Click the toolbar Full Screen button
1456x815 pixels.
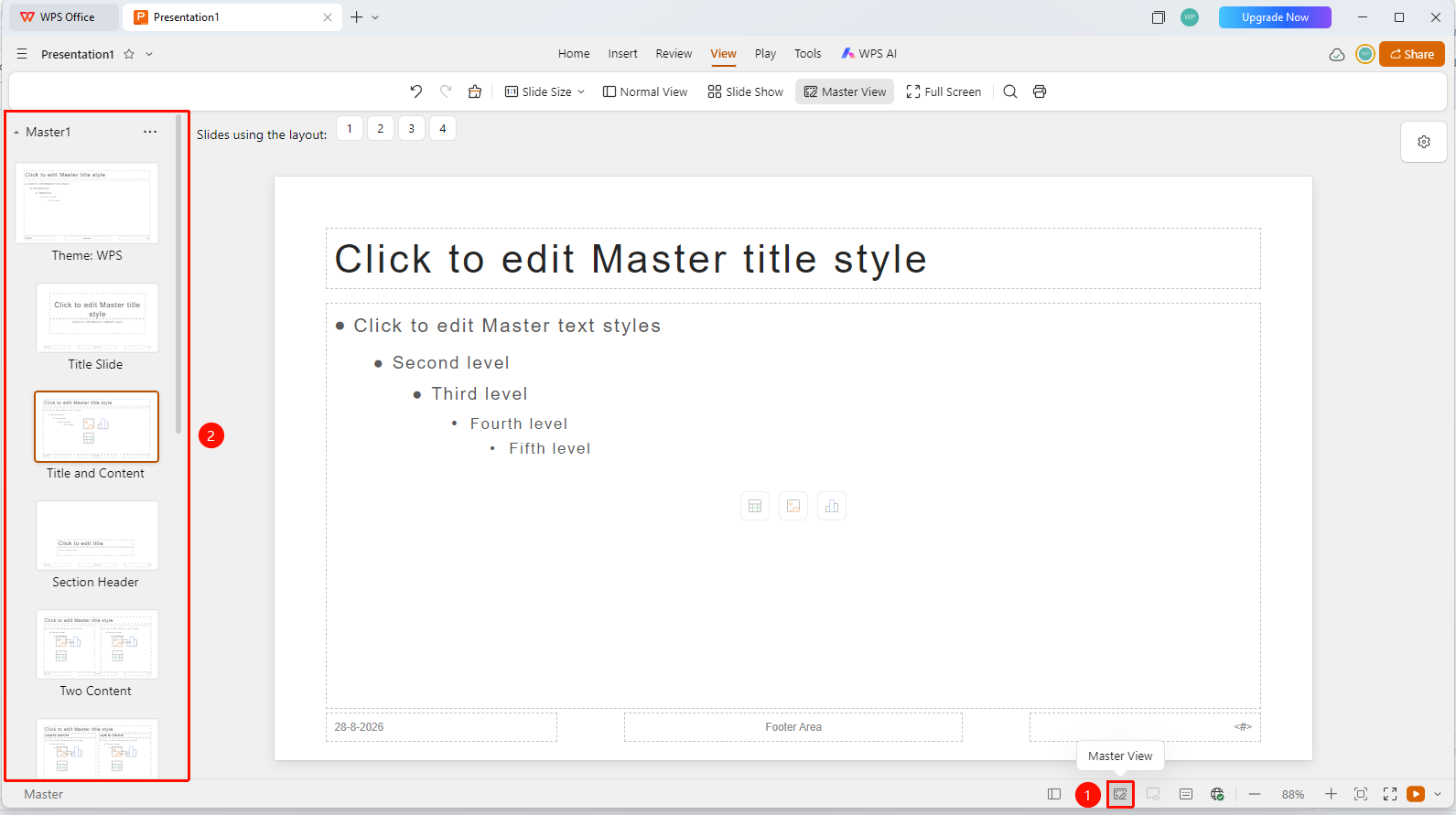944,91
